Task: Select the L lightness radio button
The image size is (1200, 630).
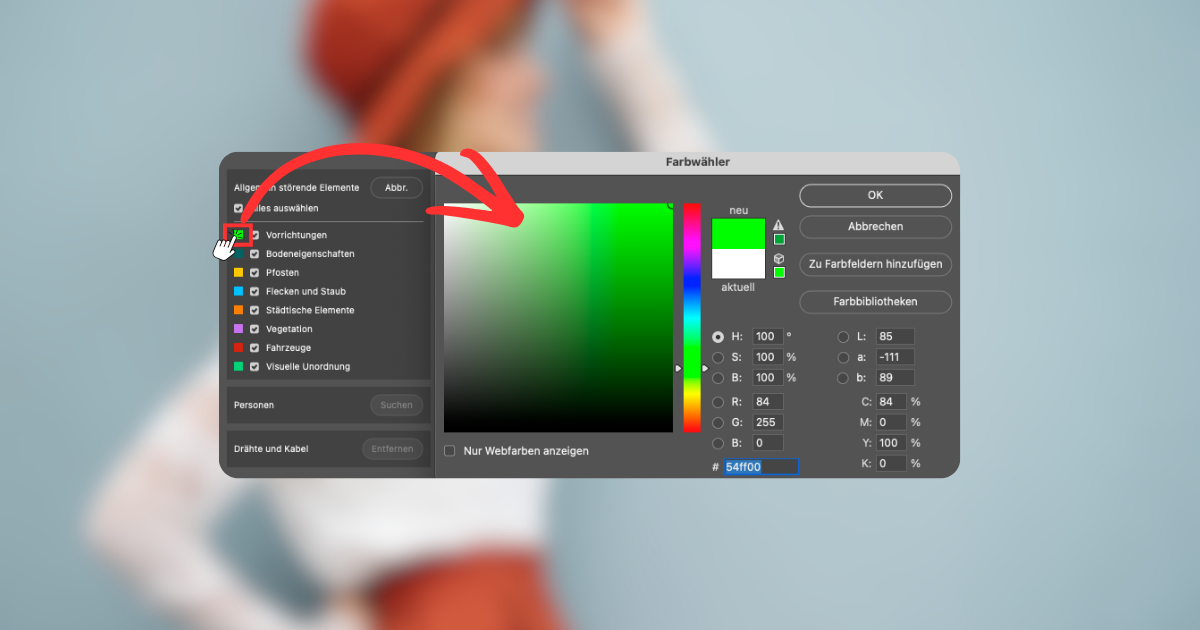Action: [x=843, y=337]
